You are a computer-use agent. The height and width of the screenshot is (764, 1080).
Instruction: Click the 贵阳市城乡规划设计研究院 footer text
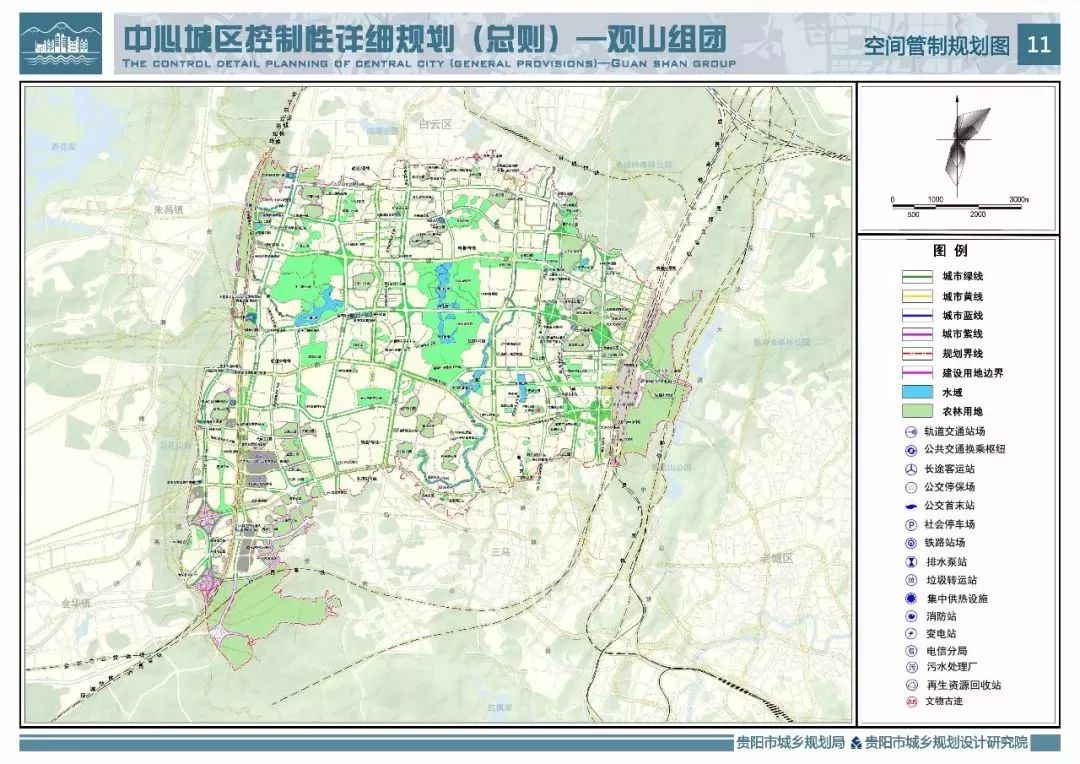[946, 743]
